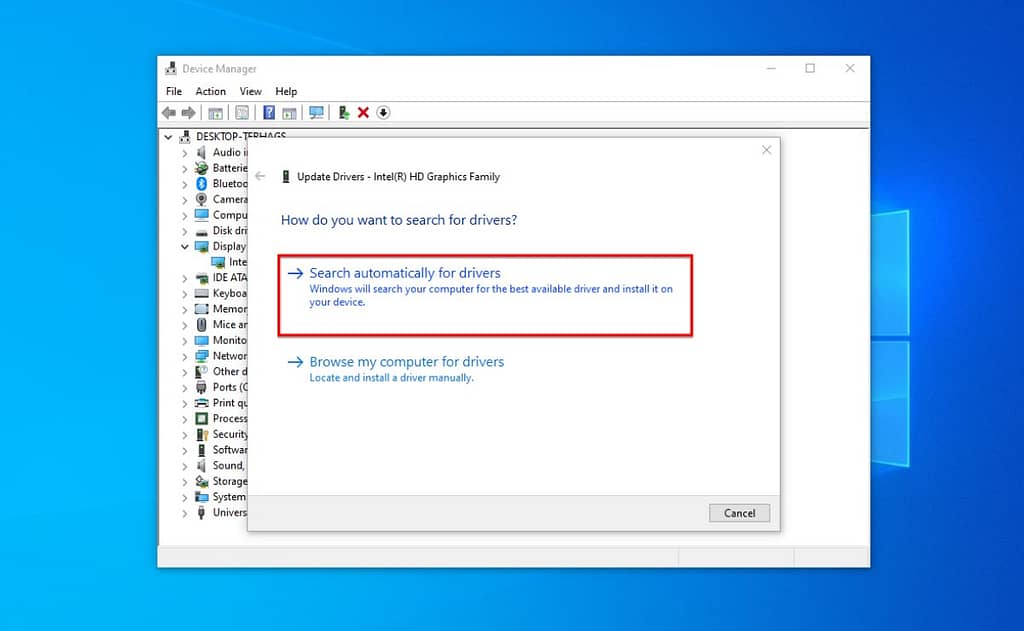Select the Security devices category icon
Image resolution: width=1024 pixels, height=631 pixels.
click(x=202, y=434)
